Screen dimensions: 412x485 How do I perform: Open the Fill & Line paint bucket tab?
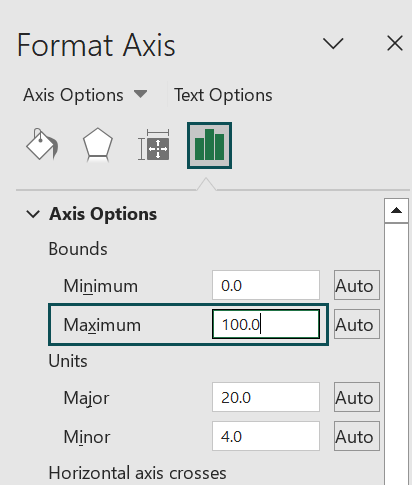[42, 145]
